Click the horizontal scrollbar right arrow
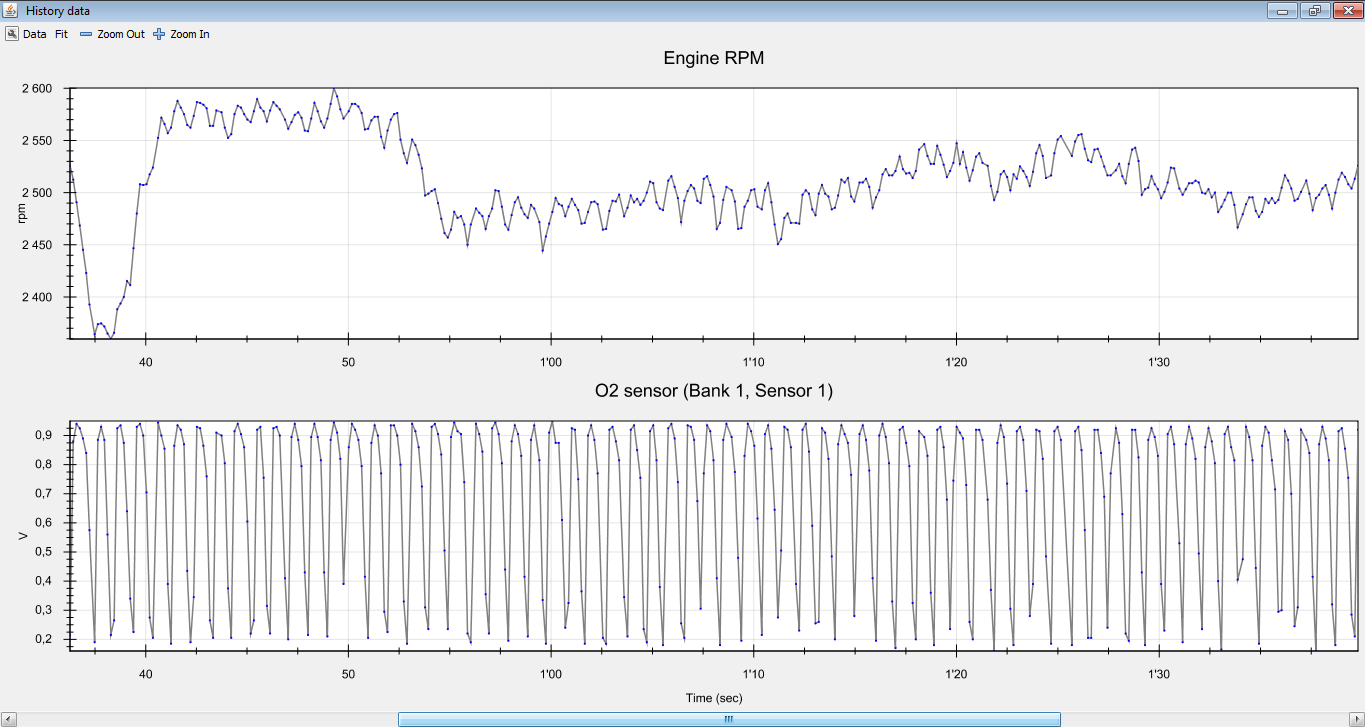The height and width of the screenshot is (727, 1365). [1356, 719]
